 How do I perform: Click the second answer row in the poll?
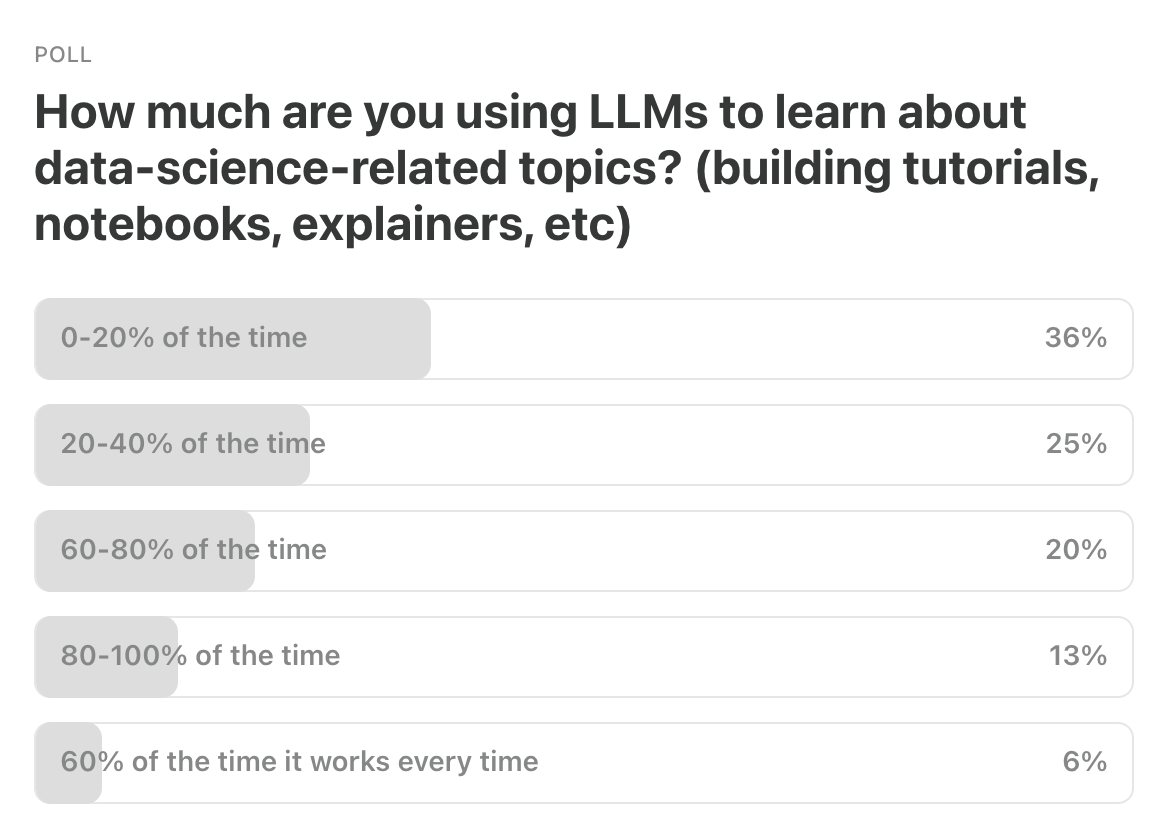[580, 444]
